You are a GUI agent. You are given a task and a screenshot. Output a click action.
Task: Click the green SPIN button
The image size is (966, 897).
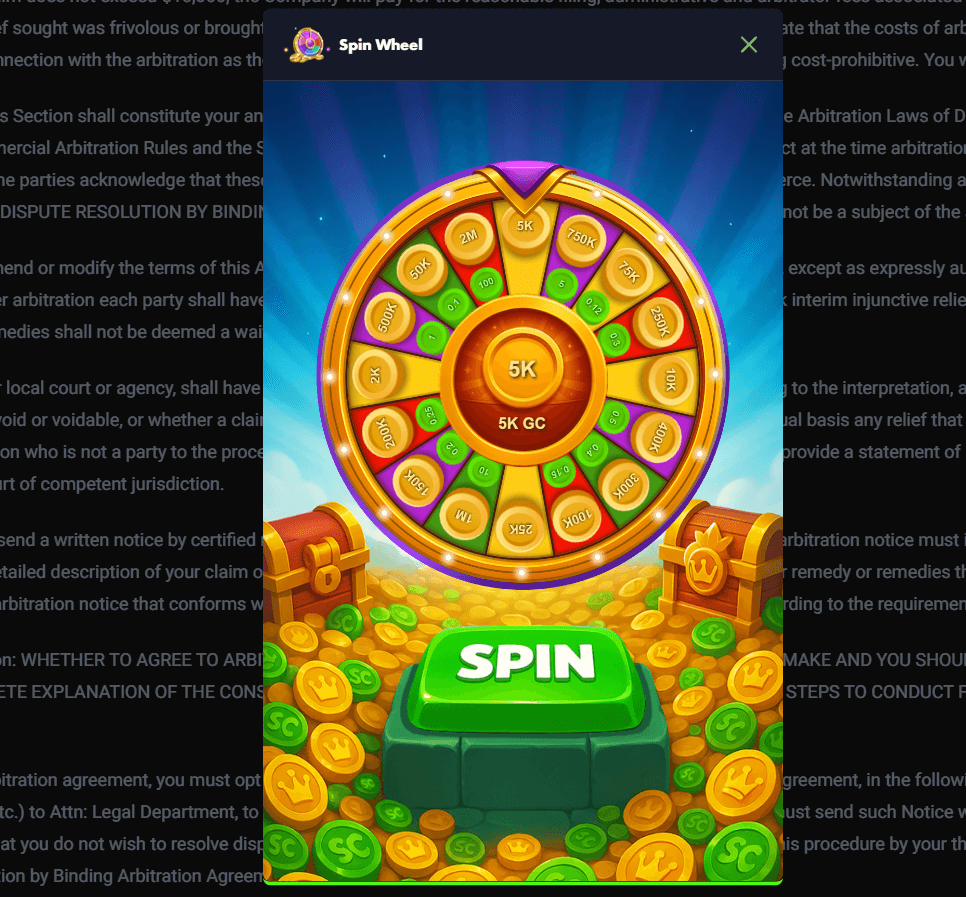tap(526, 678)
